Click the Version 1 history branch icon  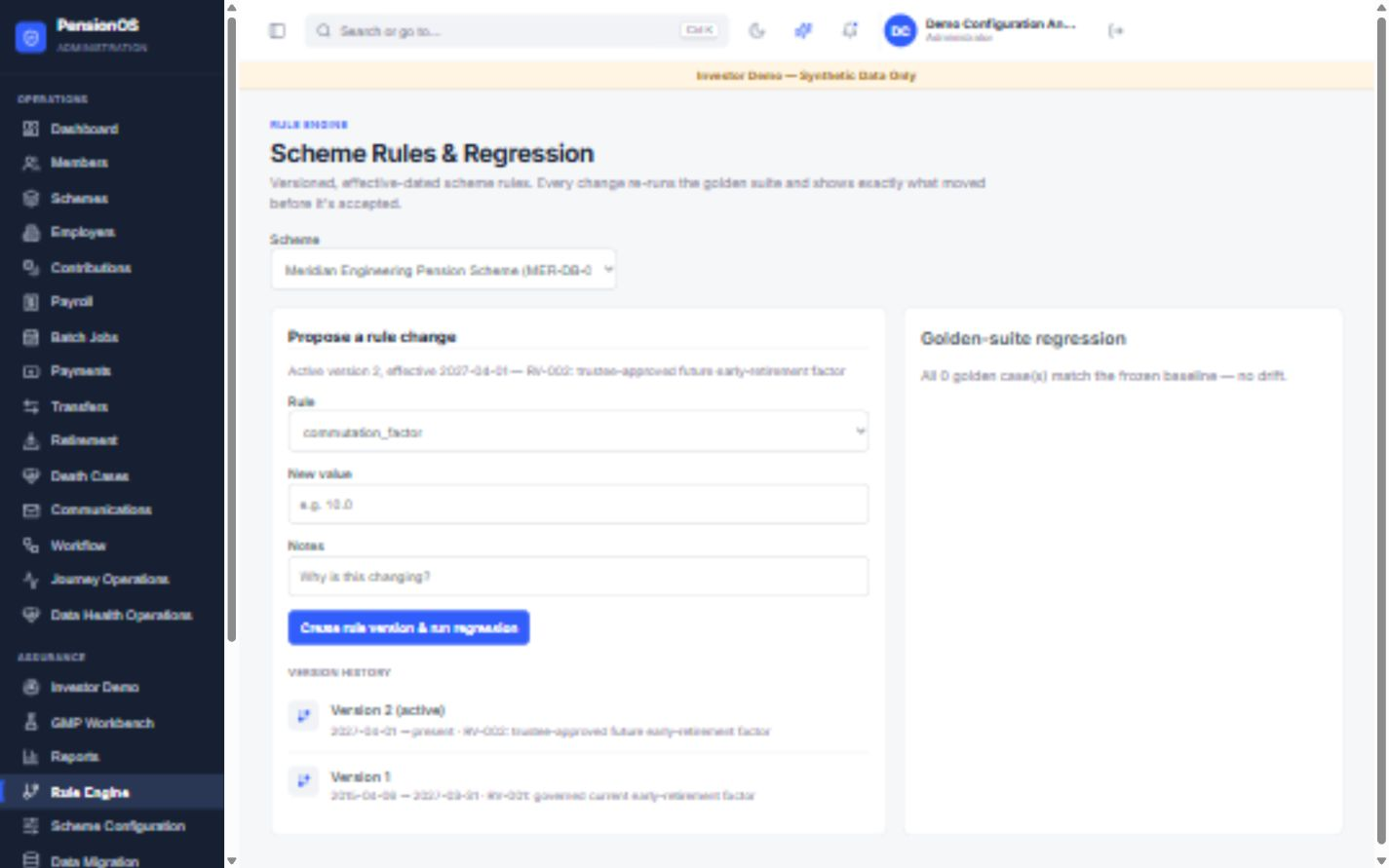303,781
